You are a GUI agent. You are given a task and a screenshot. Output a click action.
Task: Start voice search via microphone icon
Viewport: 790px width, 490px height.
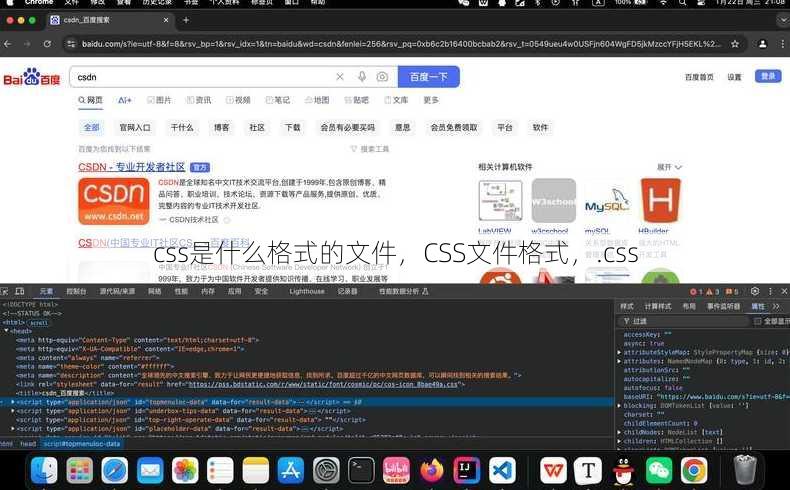[362, 77]
